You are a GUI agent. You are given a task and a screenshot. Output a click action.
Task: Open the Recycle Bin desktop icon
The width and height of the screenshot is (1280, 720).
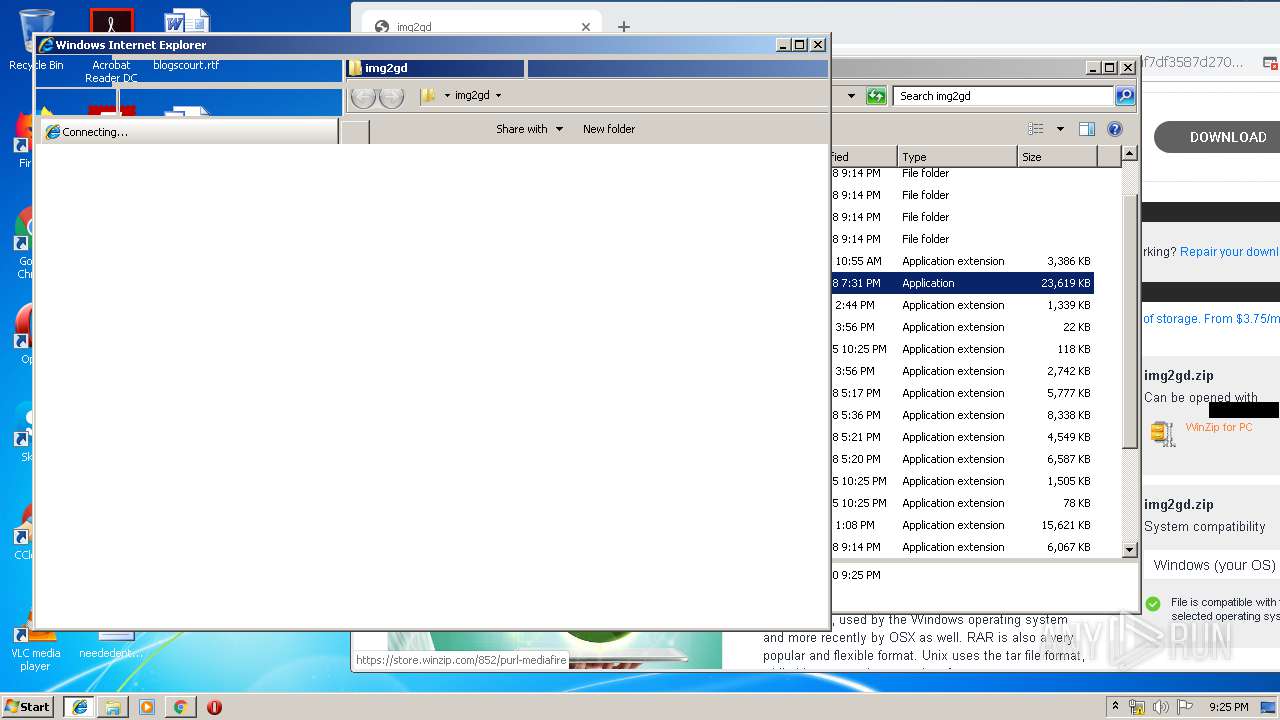[36, 40]
